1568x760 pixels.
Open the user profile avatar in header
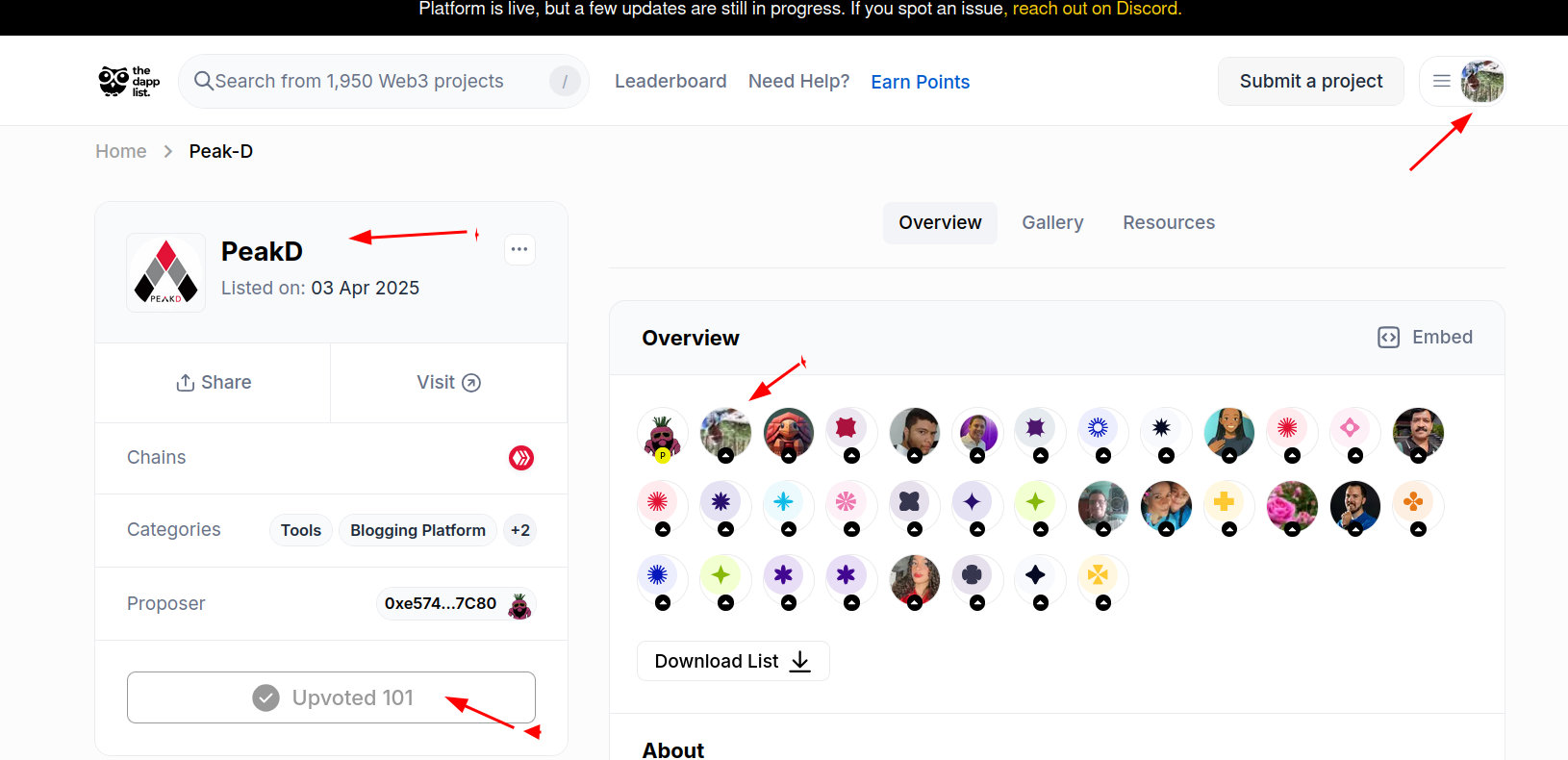[x=1482, y=81]
